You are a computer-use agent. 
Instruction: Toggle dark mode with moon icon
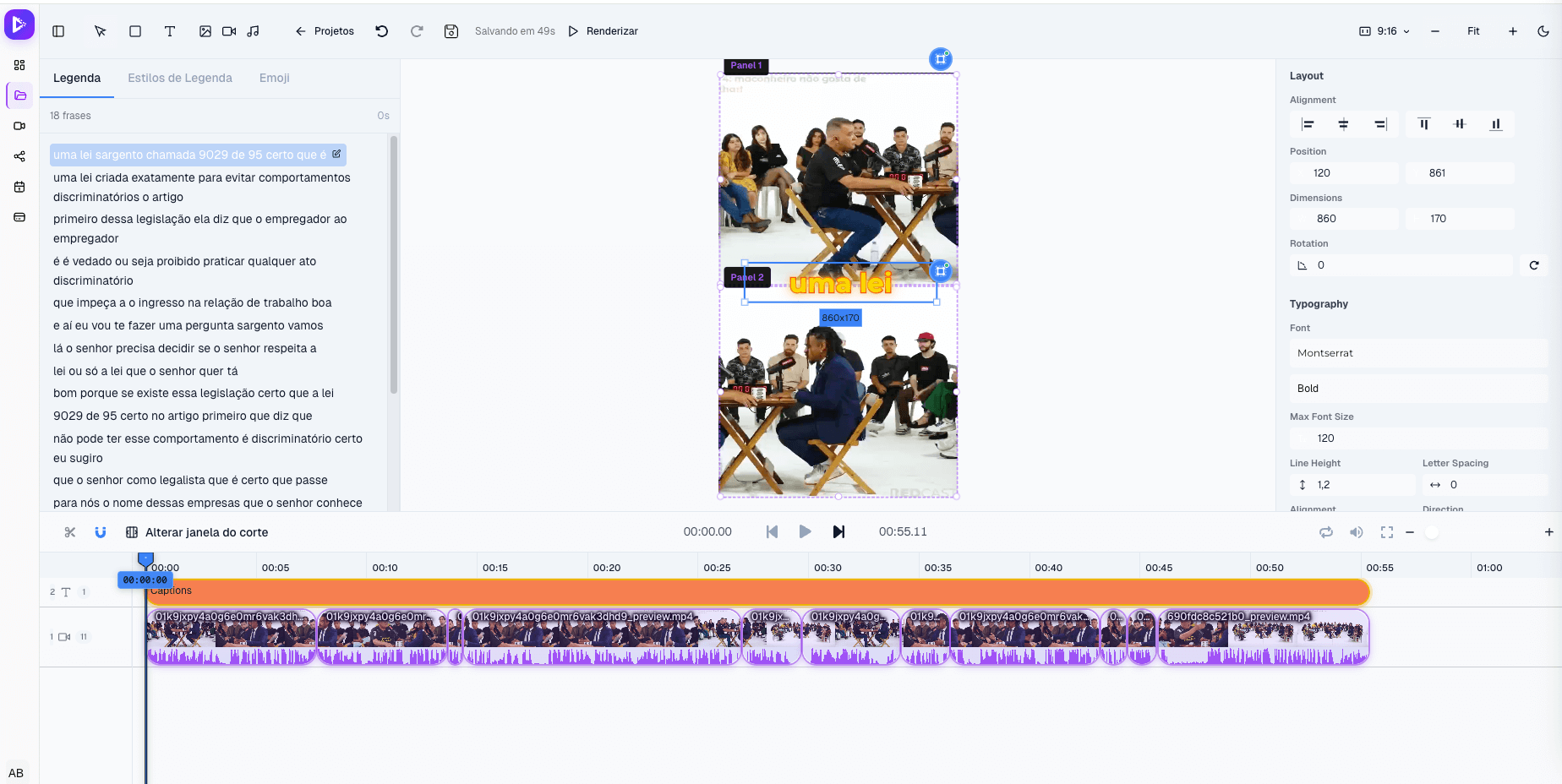(x=1543, y=31)
